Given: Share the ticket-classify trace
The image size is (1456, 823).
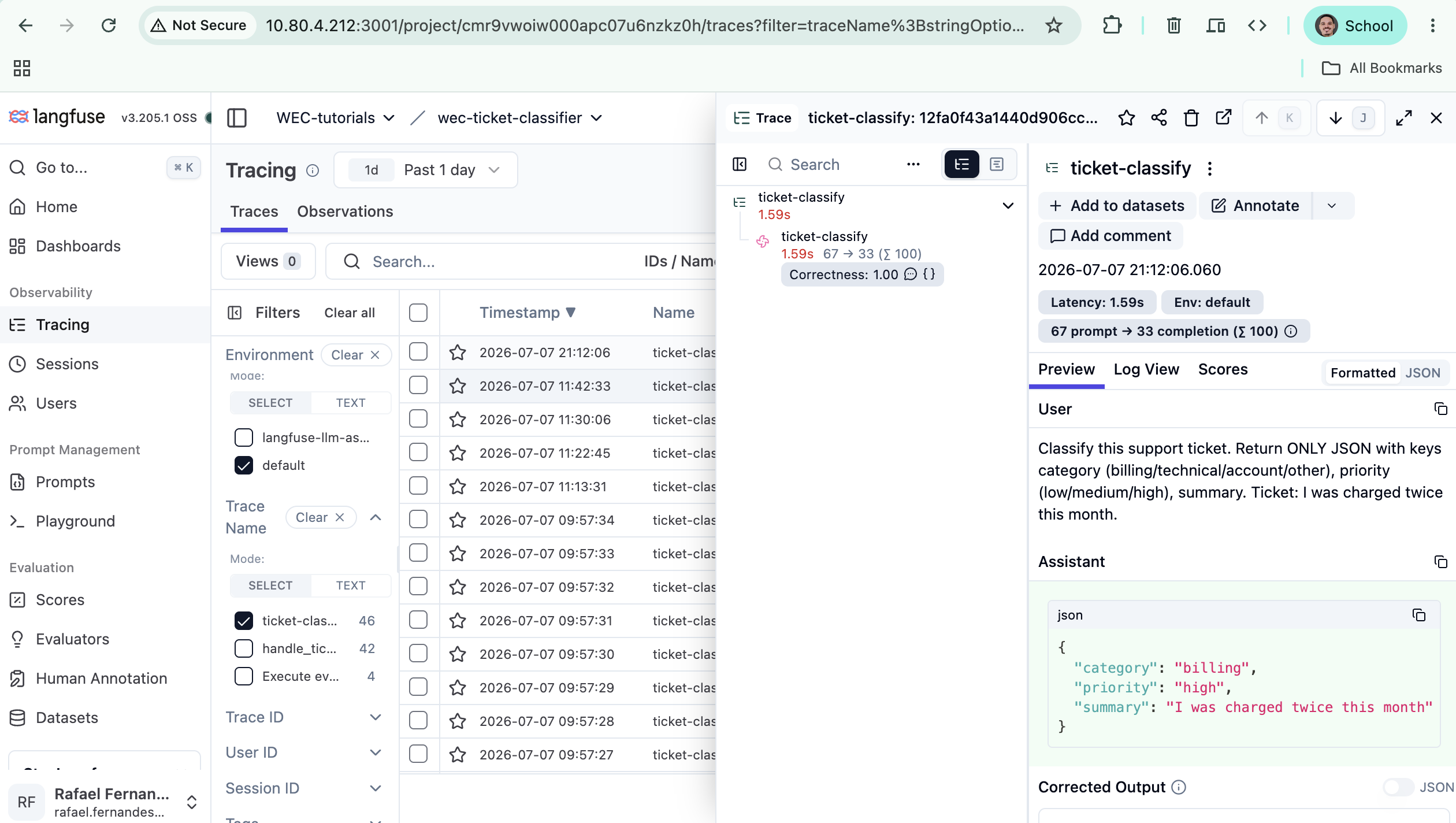Looking at the screenshot, I should (x=1158, y=118).
